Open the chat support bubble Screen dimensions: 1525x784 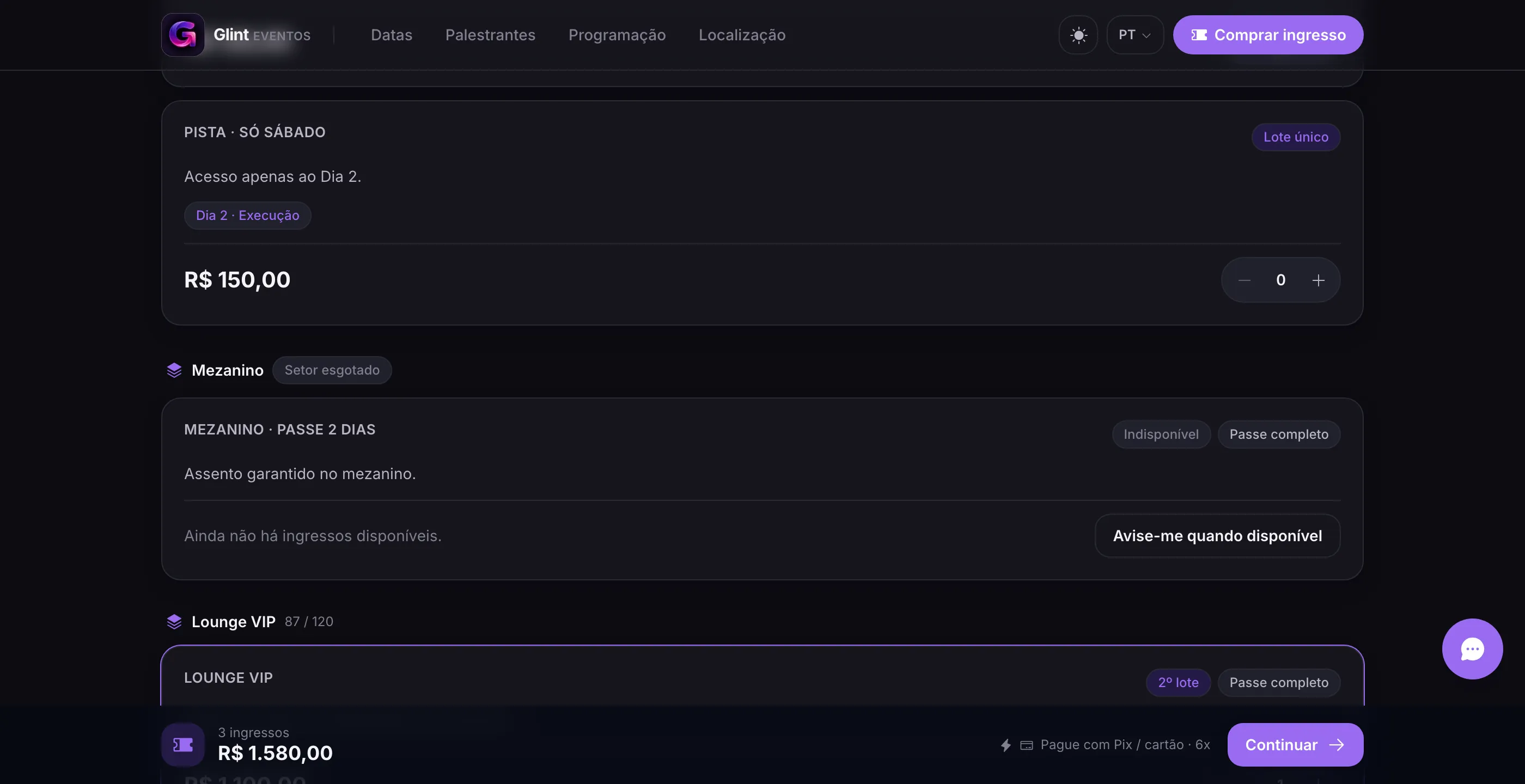pos(1472,649)
